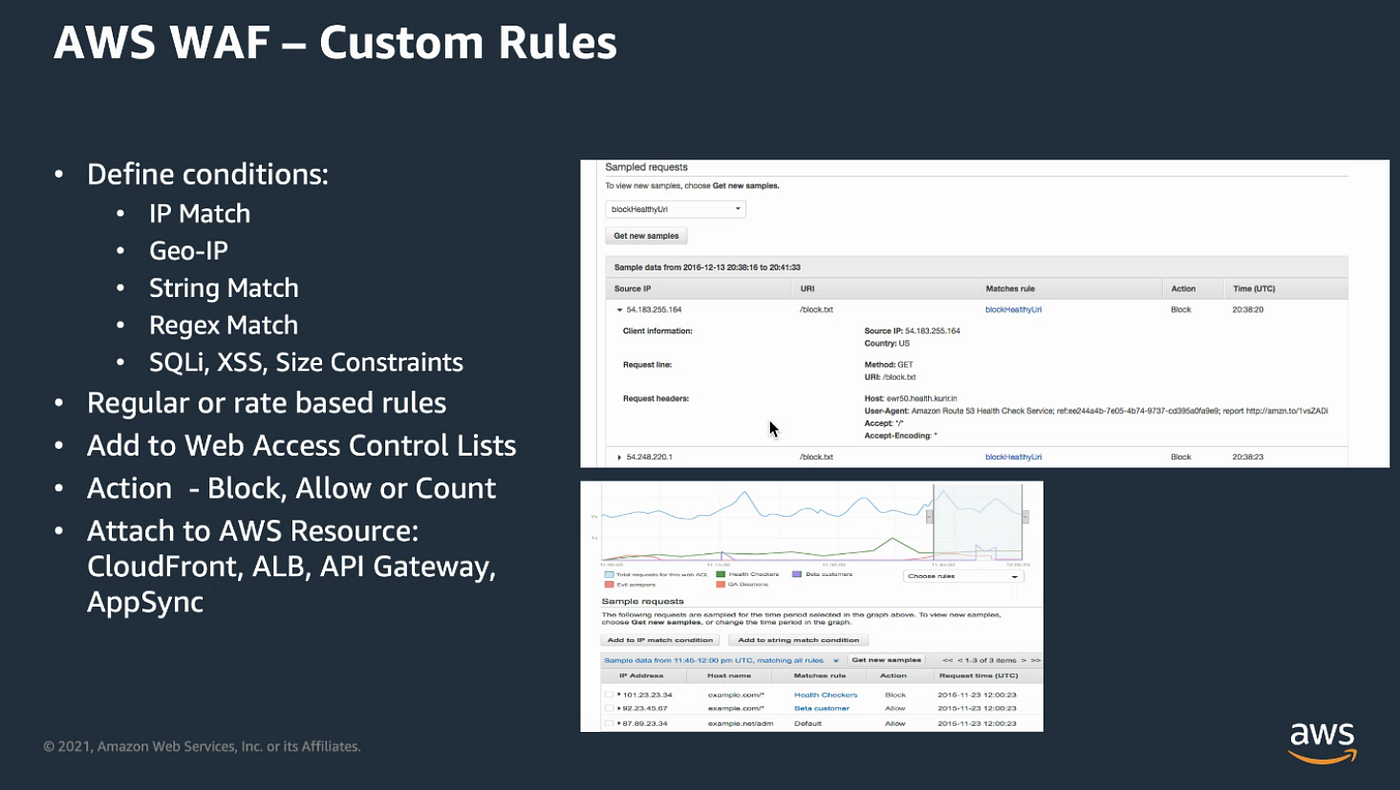The height and width of the screenshot is (790, 1400).
Task: Open the Beta customer rule link
Action: pyautogui.click(x=822, y=708)
